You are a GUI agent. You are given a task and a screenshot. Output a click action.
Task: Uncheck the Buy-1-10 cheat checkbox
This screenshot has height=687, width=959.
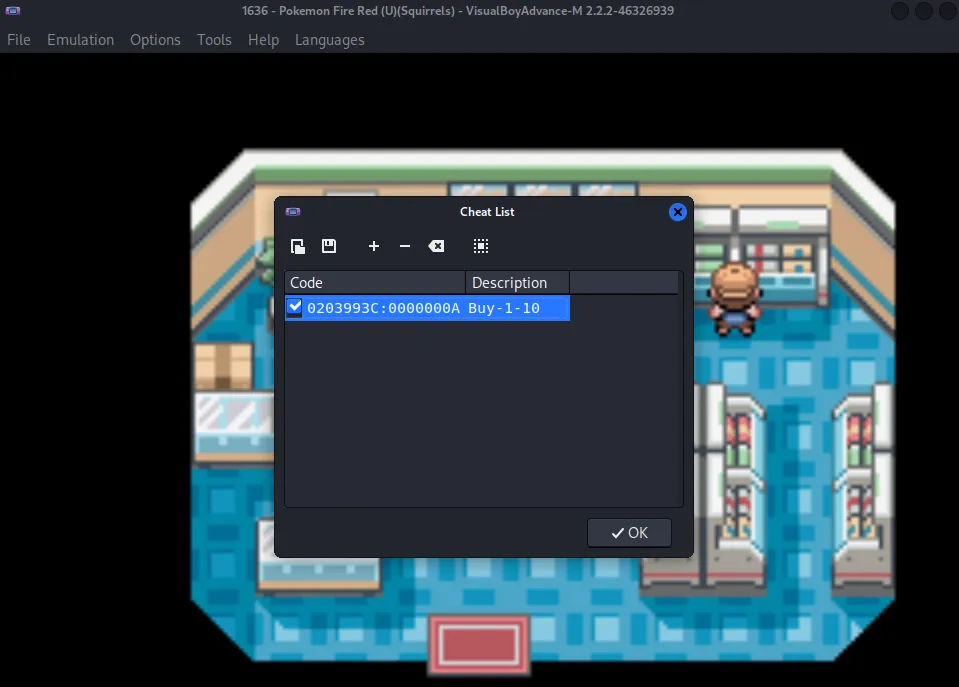point(295,307)
